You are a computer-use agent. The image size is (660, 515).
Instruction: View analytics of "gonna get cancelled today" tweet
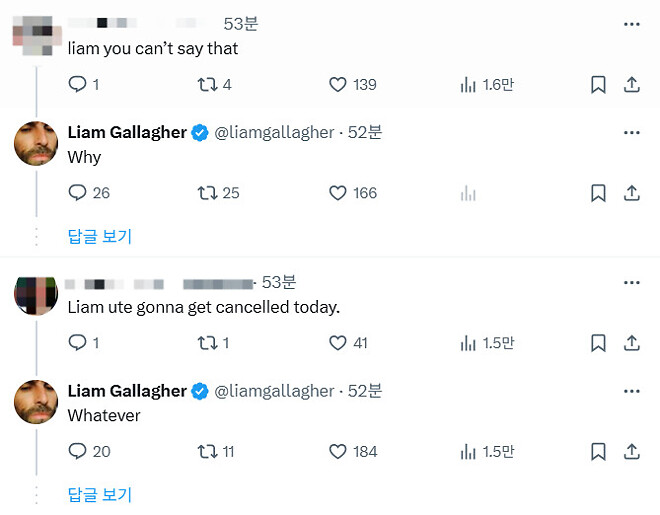point(468,343)
